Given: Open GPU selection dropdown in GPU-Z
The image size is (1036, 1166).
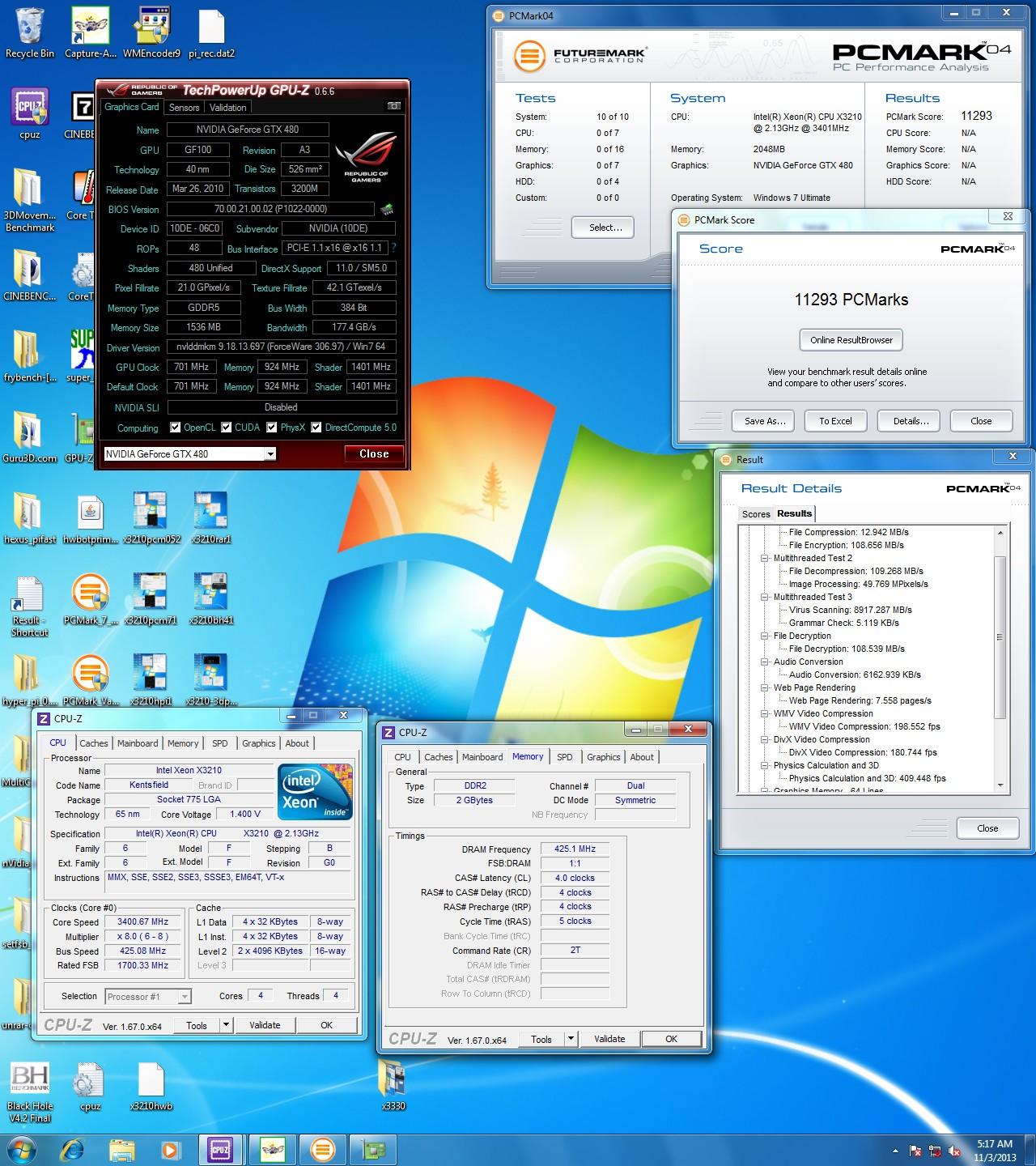Looking at the screenshot, I should pos(270,454).
